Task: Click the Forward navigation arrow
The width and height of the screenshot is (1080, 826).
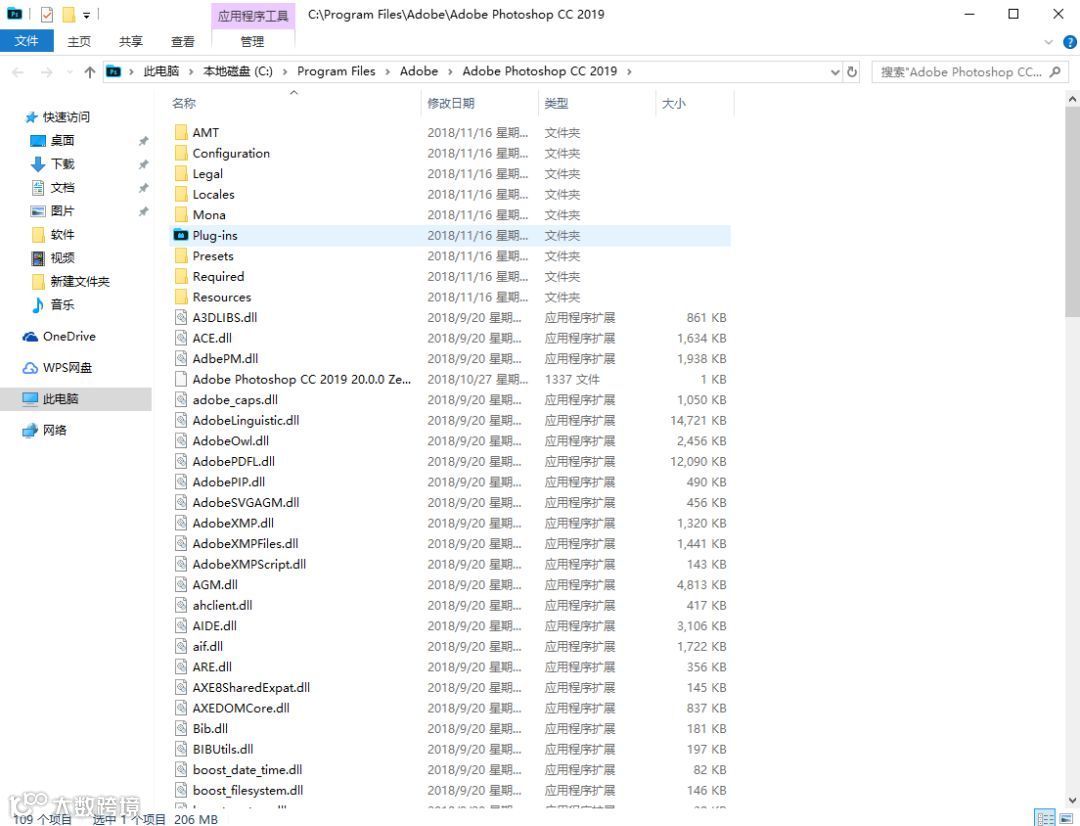Action: point(45,72)
